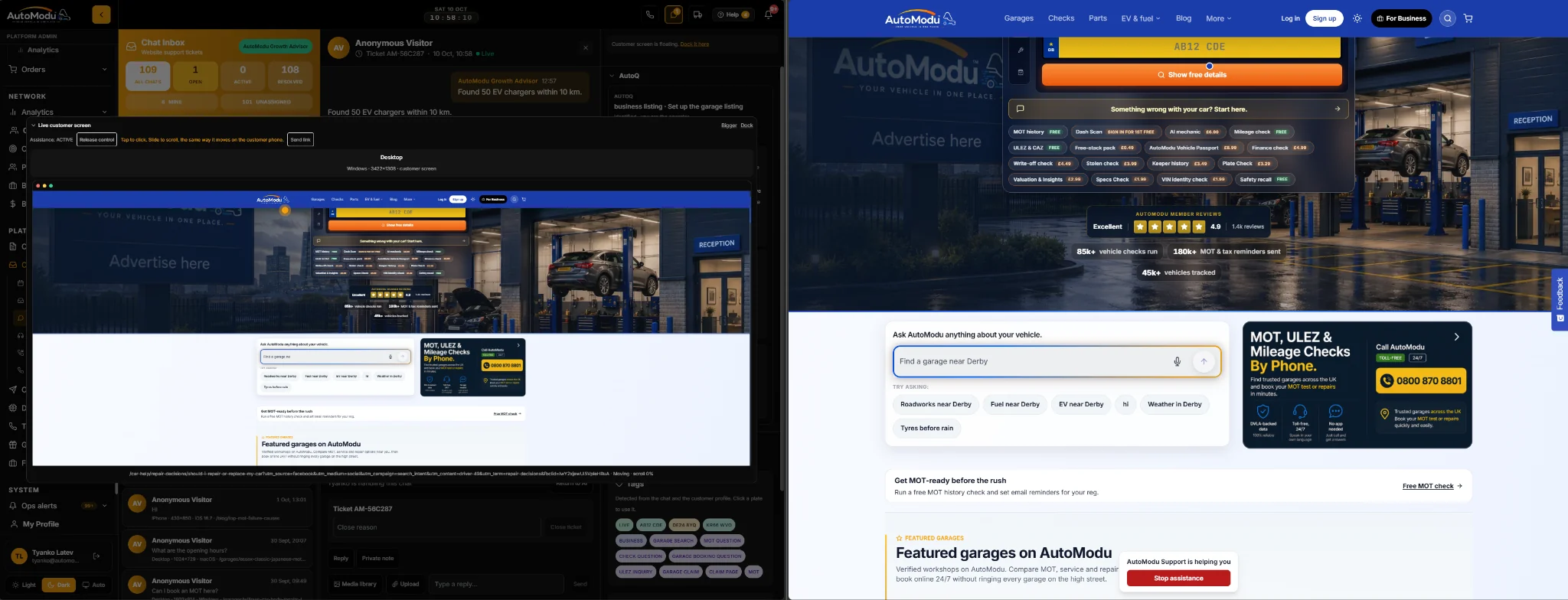1568x600 pixels.
Task: Click the Show free details button
Action: (1192, 75)
